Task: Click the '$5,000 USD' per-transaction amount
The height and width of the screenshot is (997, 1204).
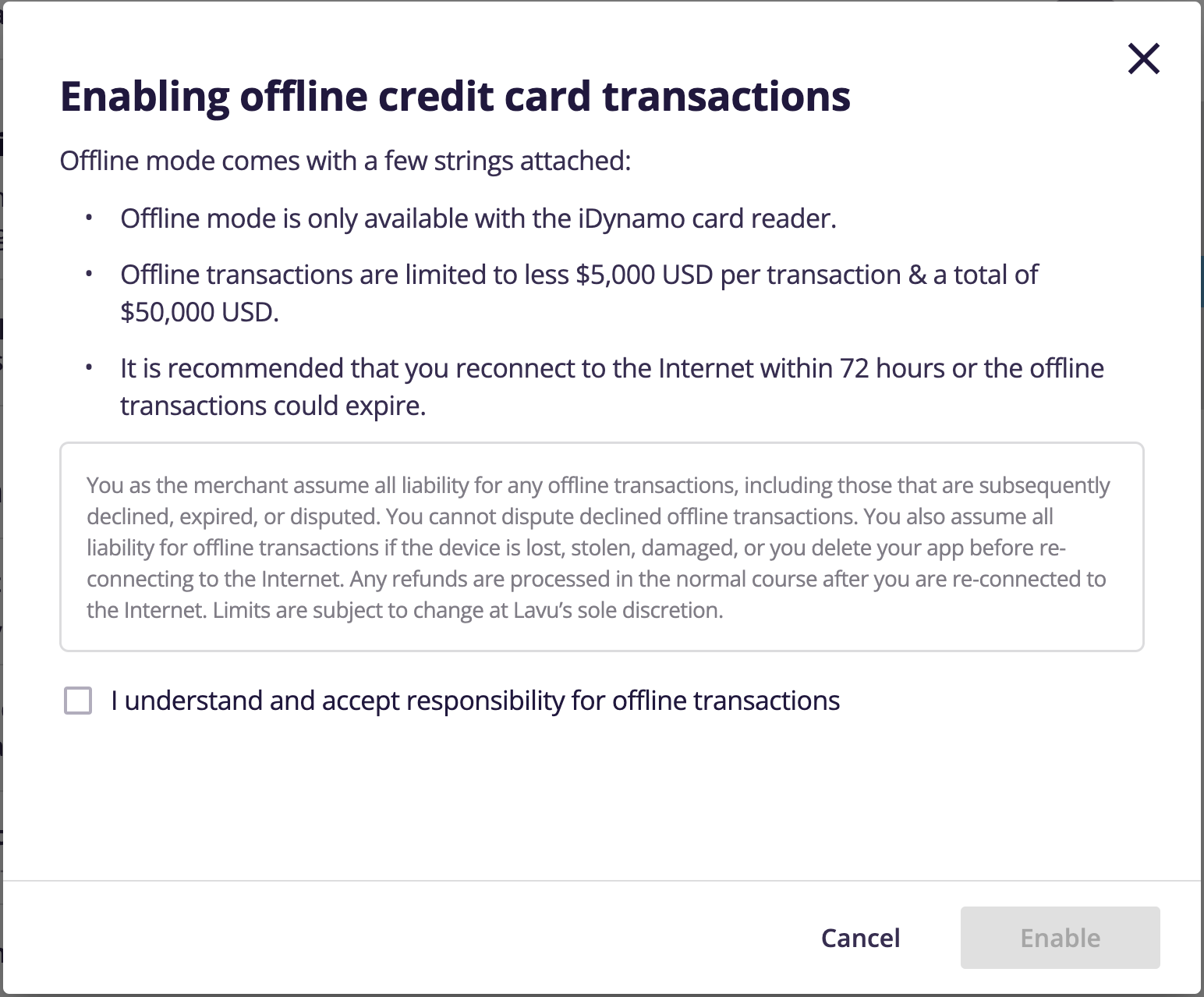Action: point(644,275)
